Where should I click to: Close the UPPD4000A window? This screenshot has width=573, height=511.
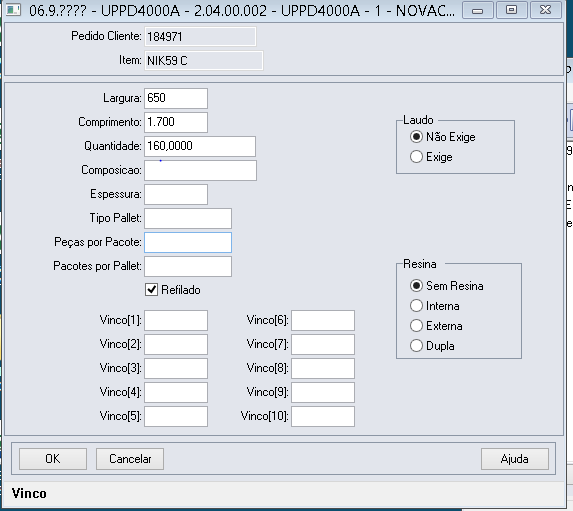[545, 10]
